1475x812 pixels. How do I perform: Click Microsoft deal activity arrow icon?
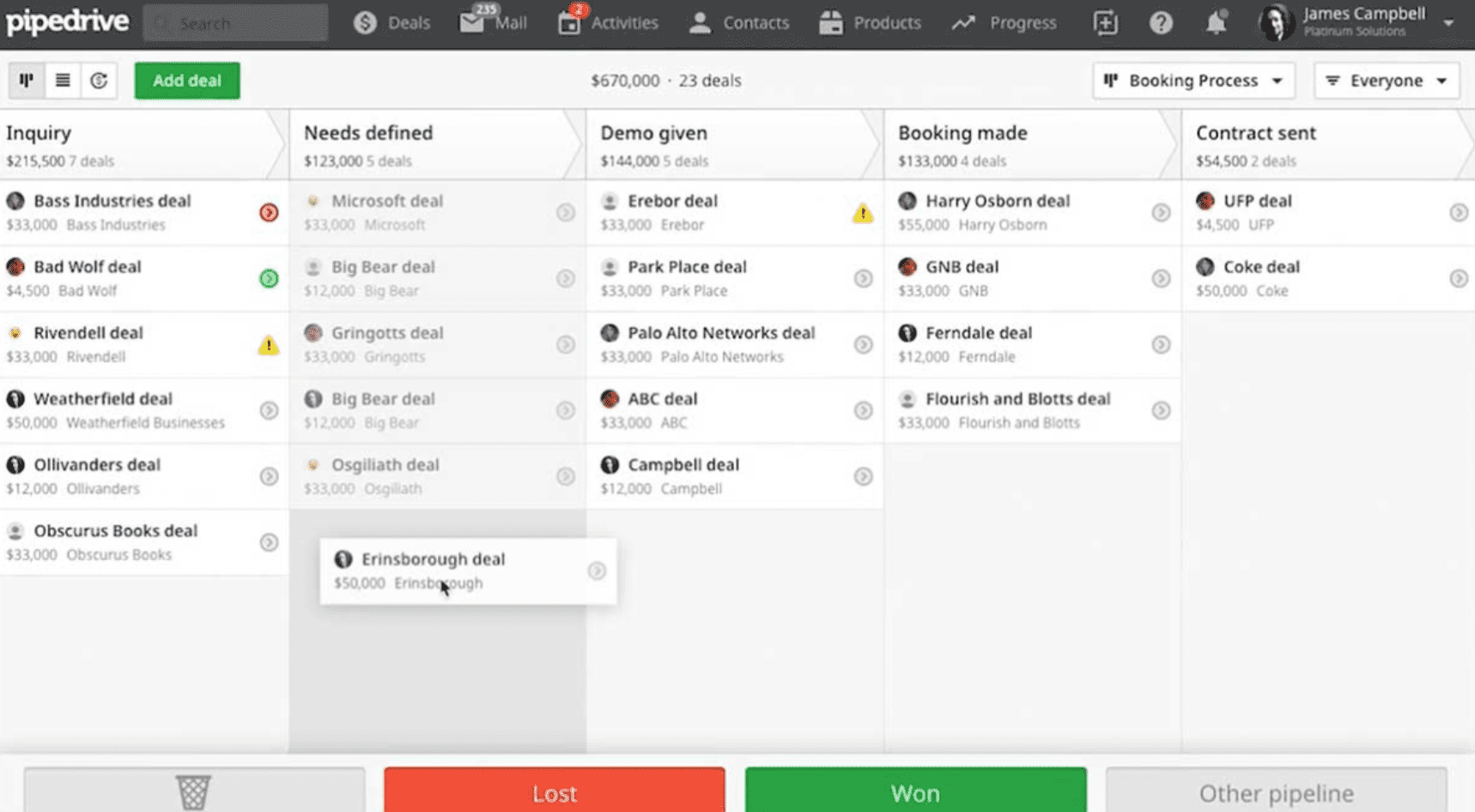(565, 212)
